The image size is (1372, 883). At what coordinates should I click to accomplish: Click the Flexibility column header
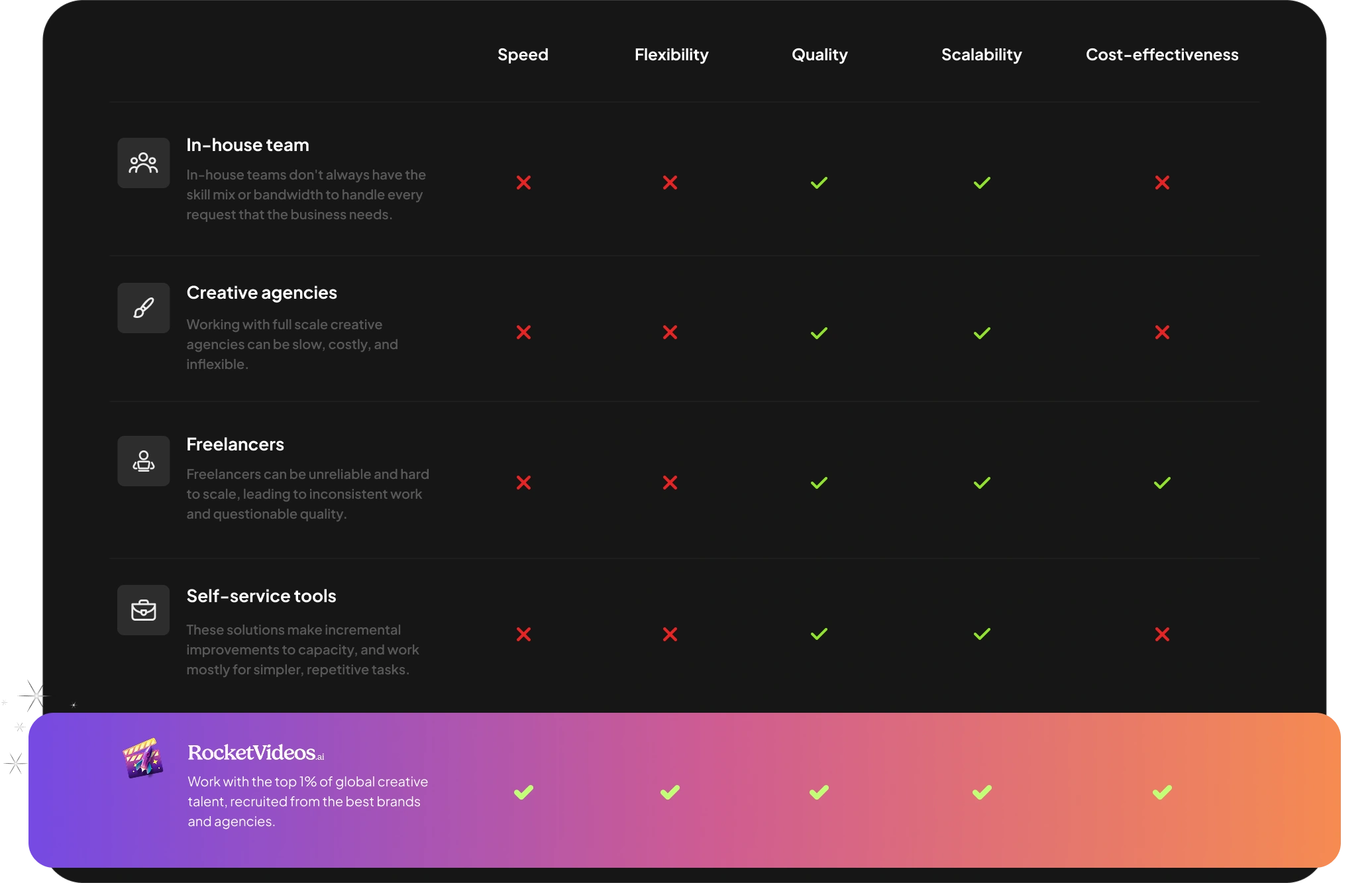pyautogui.click(x=671, y=54)
